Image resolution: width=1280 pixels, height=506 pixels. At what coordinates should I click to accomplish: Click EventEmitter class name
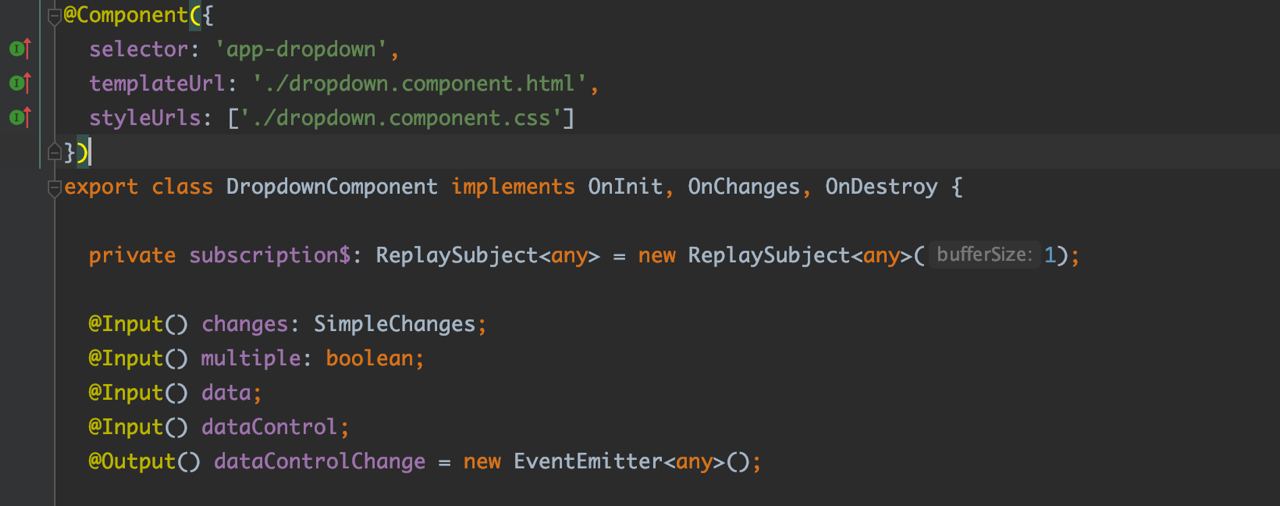(588, 461)
